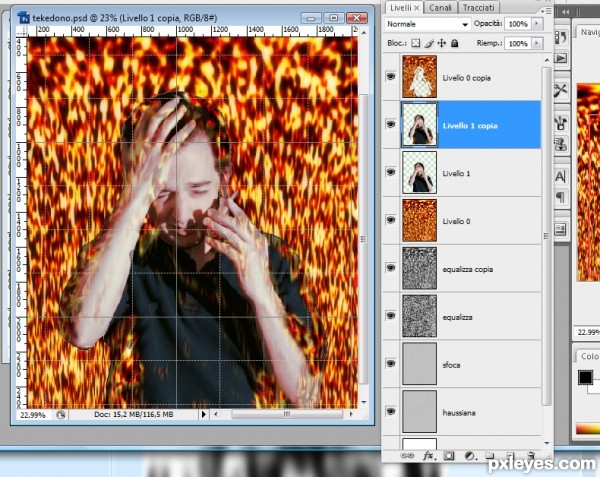Toggle lock transparent pixels icon
Viewport: 600px width, 477px height.
tap(416, 43)
